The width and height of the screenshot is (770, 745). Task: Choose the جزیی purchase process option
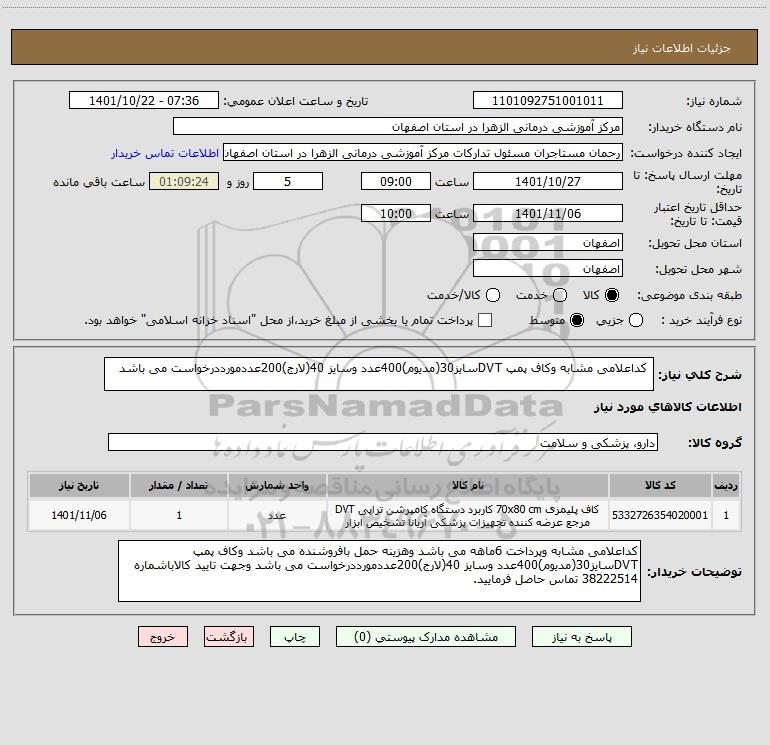636,321
